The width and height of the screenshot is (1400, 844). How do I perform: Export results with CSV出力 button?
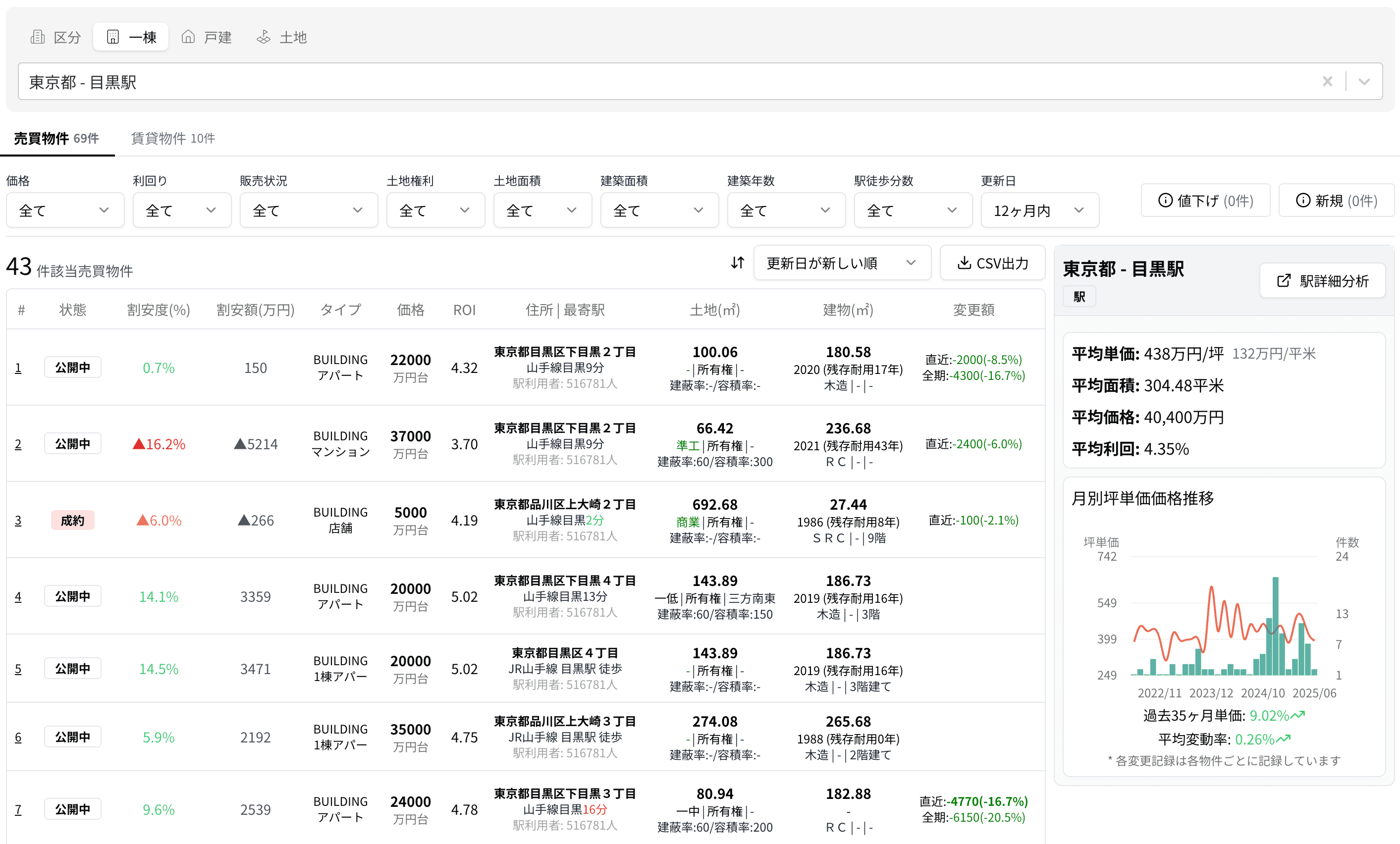[992, 263]
